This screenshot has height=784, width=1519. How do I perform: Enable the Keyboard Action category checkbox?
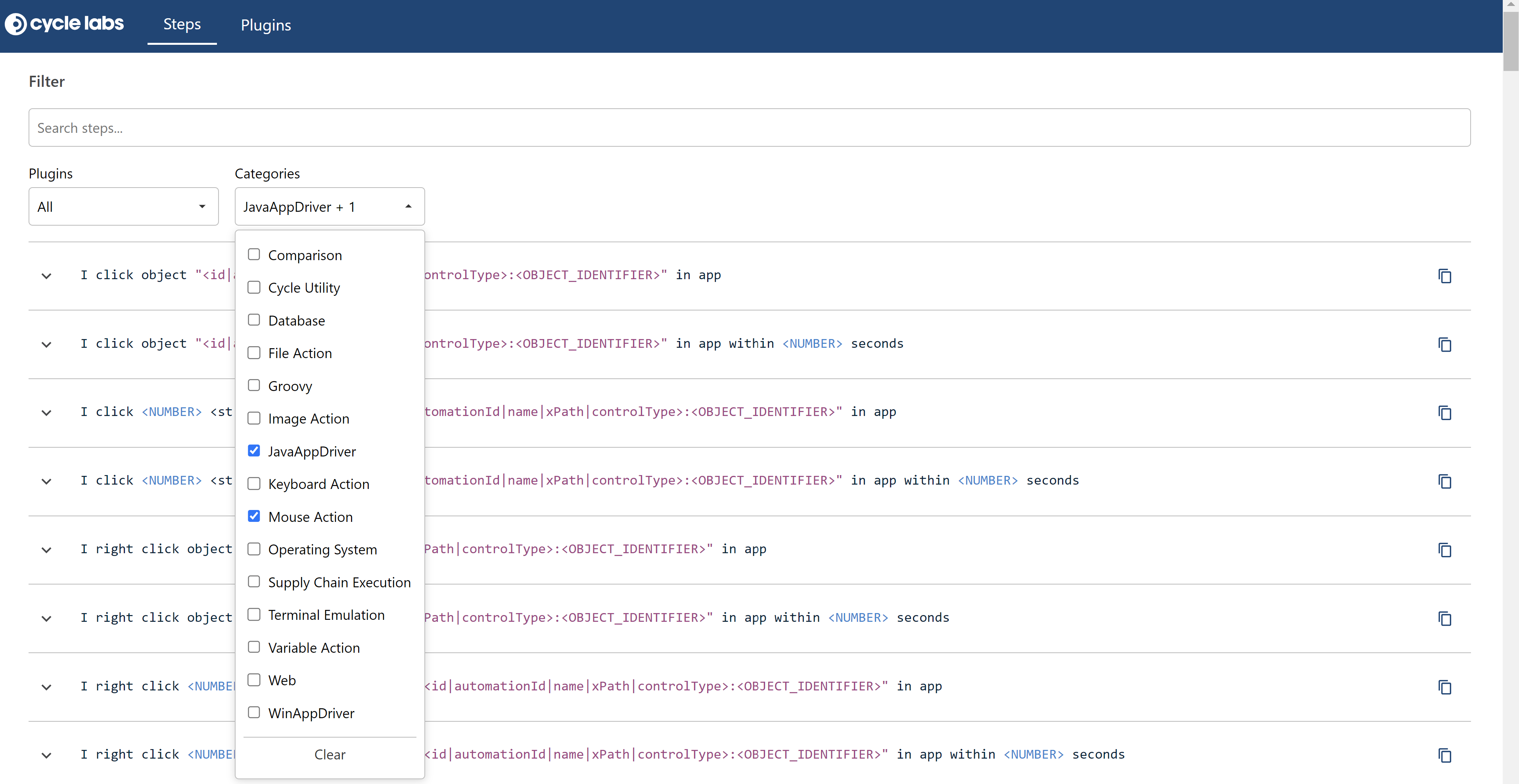tap(253, 483)
